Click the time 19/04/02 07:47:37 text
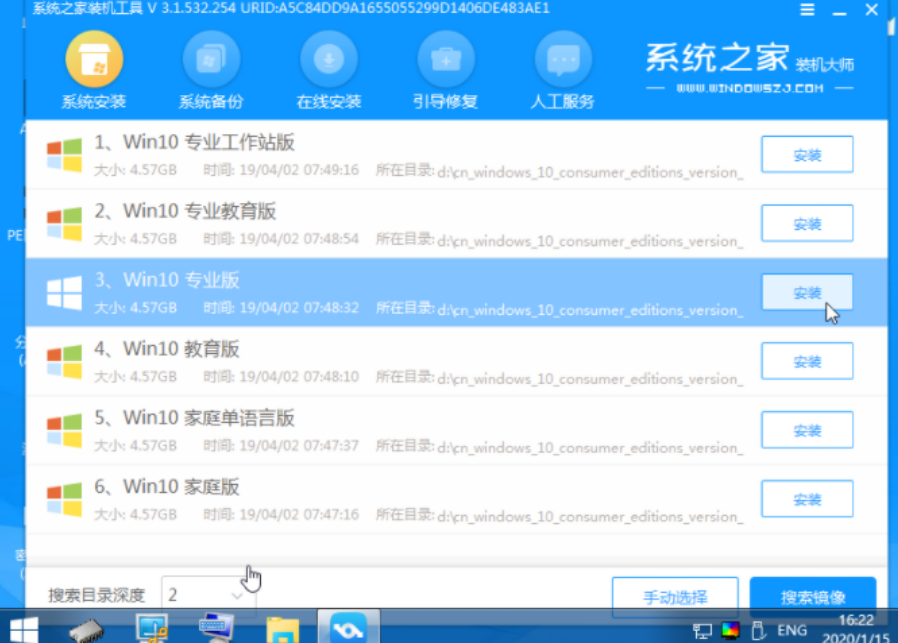The height and width of the screenshot is (643, 898). 298,445
